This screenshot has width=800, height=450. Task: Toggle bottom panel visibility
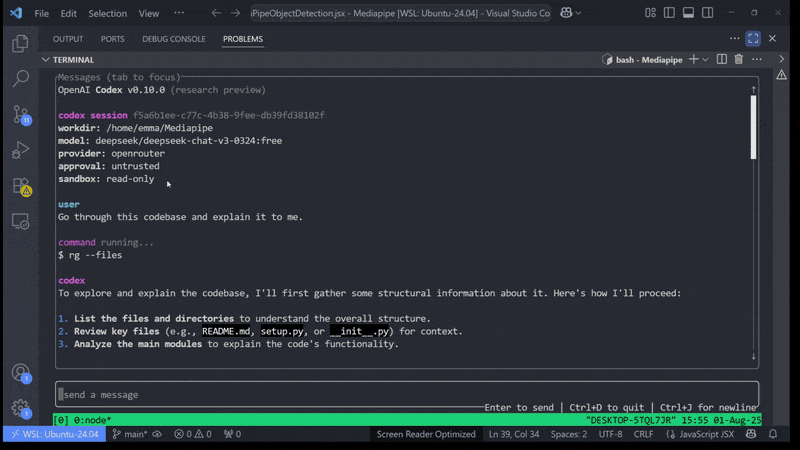click(688, 13)
